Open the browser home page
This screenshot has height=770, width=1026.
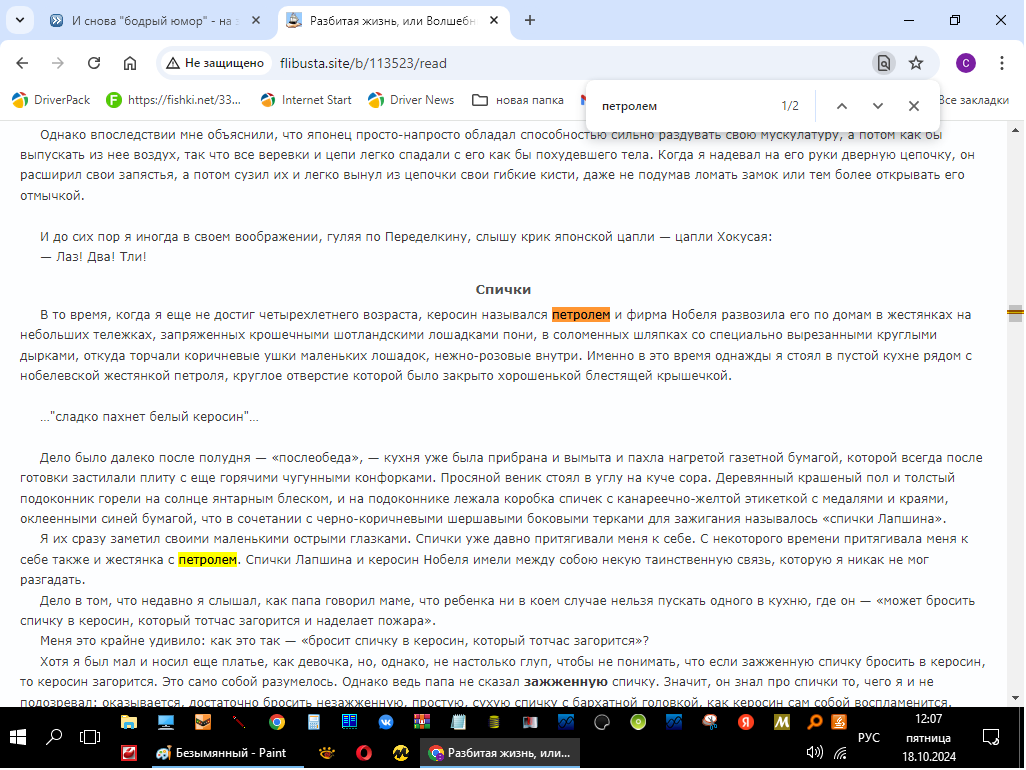click(130, 63)
